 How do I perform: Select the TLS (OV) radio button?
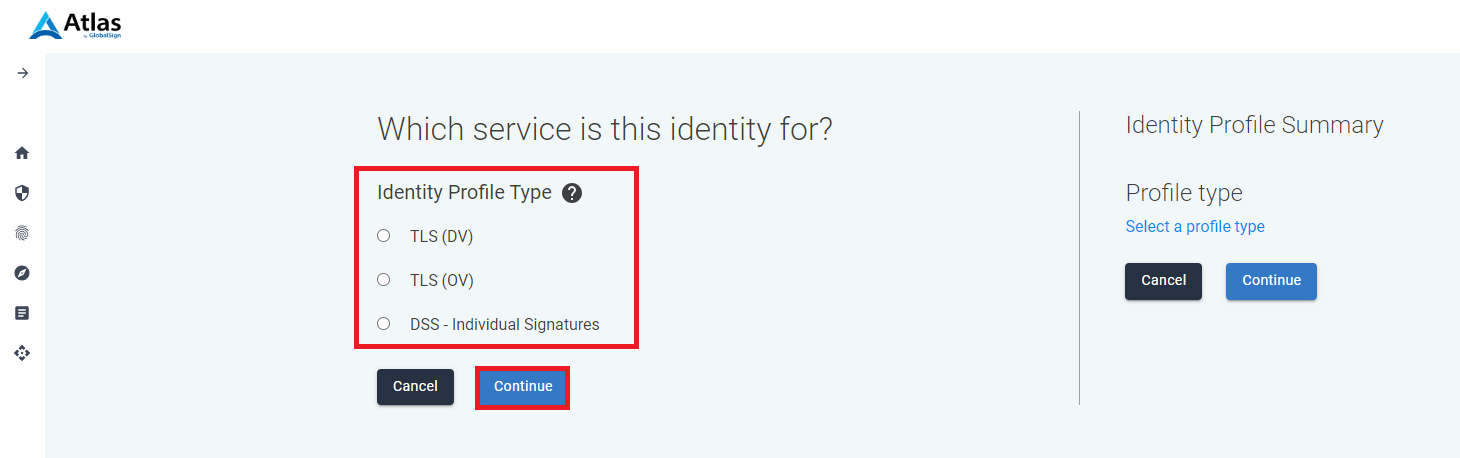tap(383, 280)
